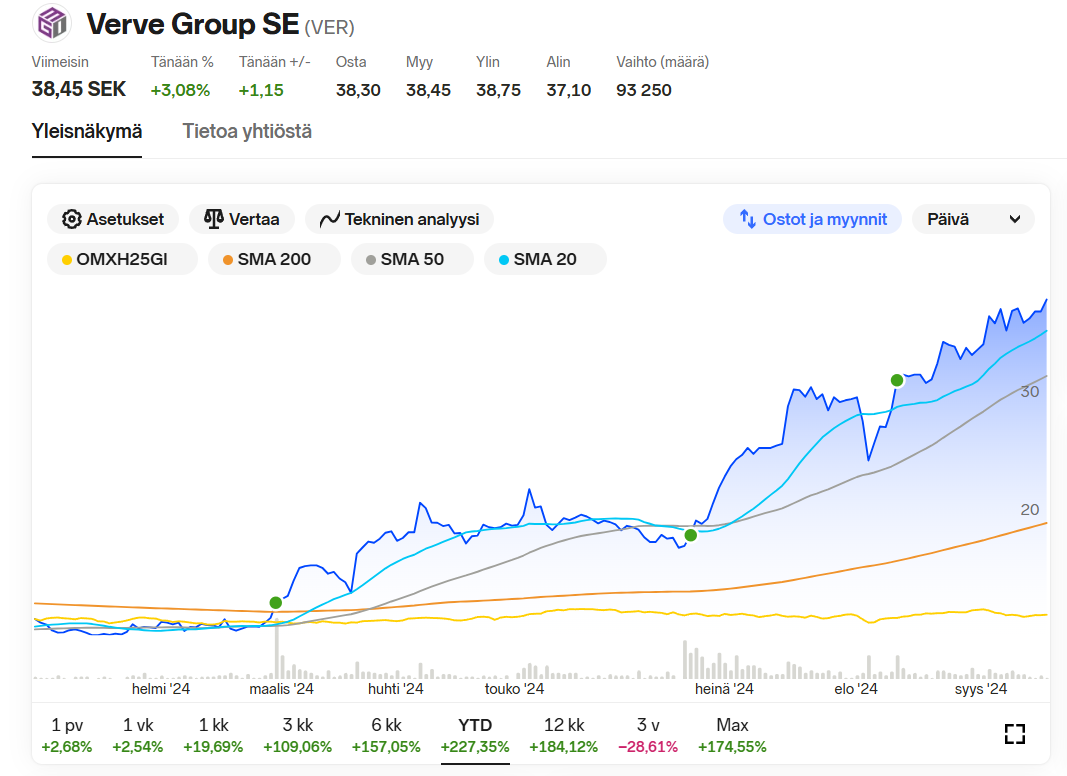Toggle Ostot ja myynnit markers
1067x776 pixels.
click(x=812, y=219)
